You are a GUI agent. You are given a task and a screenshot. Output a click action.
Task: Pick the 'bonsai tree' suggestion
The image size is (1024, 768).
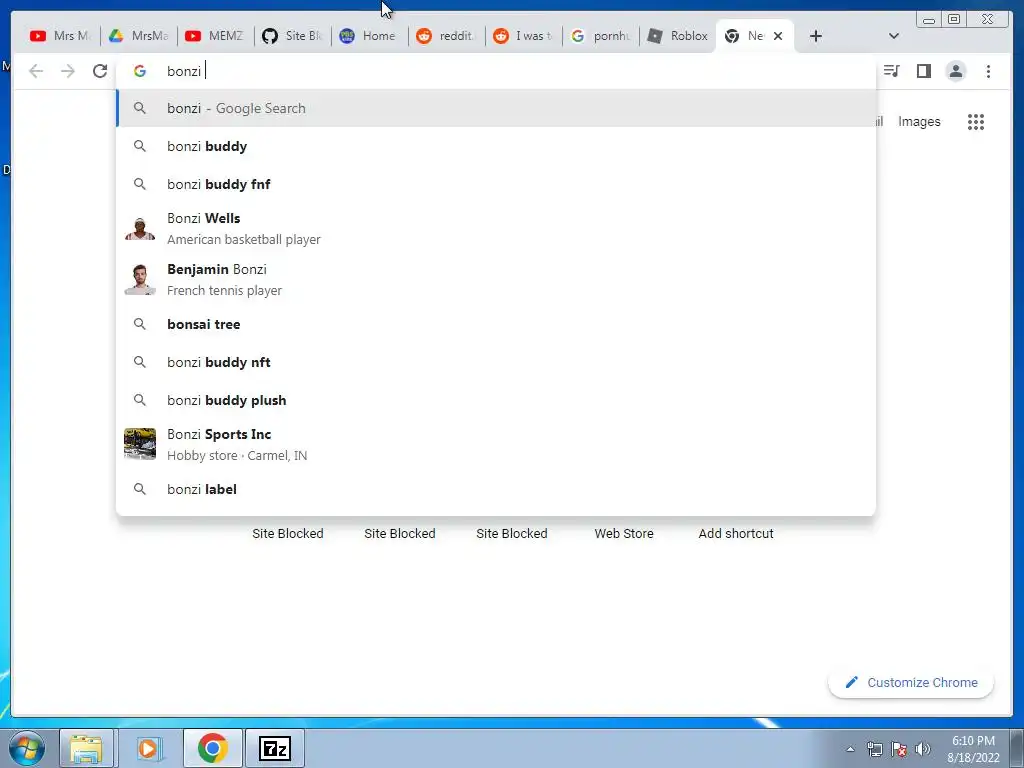pyautogui.click(x=496, y=324)
